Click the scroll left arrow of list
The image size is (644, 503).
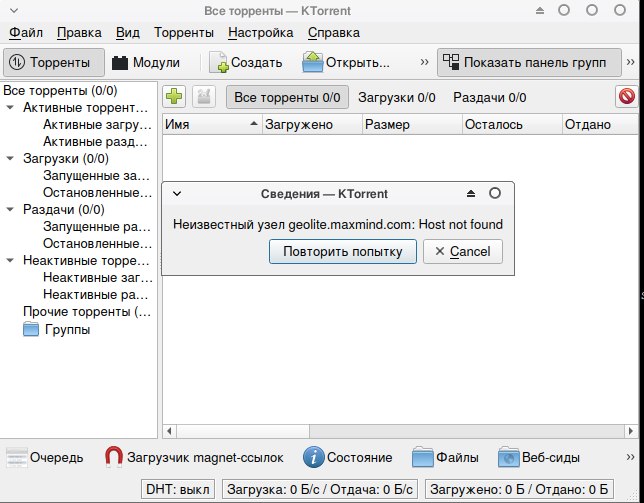(169, 431)
